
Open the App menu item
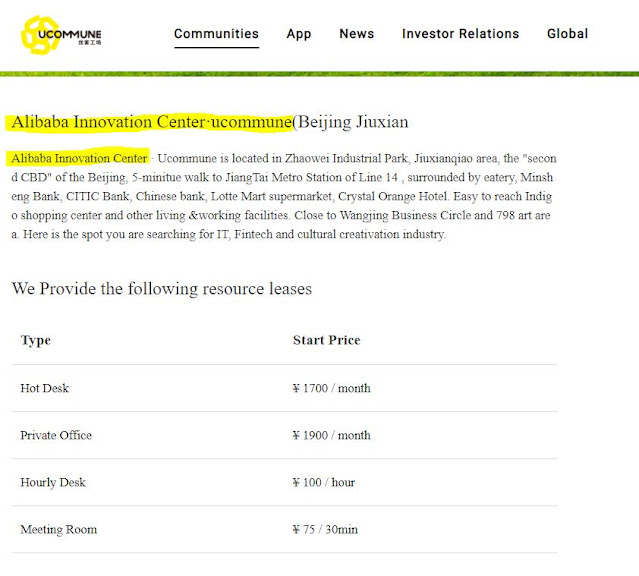pyautogui.click(x=299, y=34)
